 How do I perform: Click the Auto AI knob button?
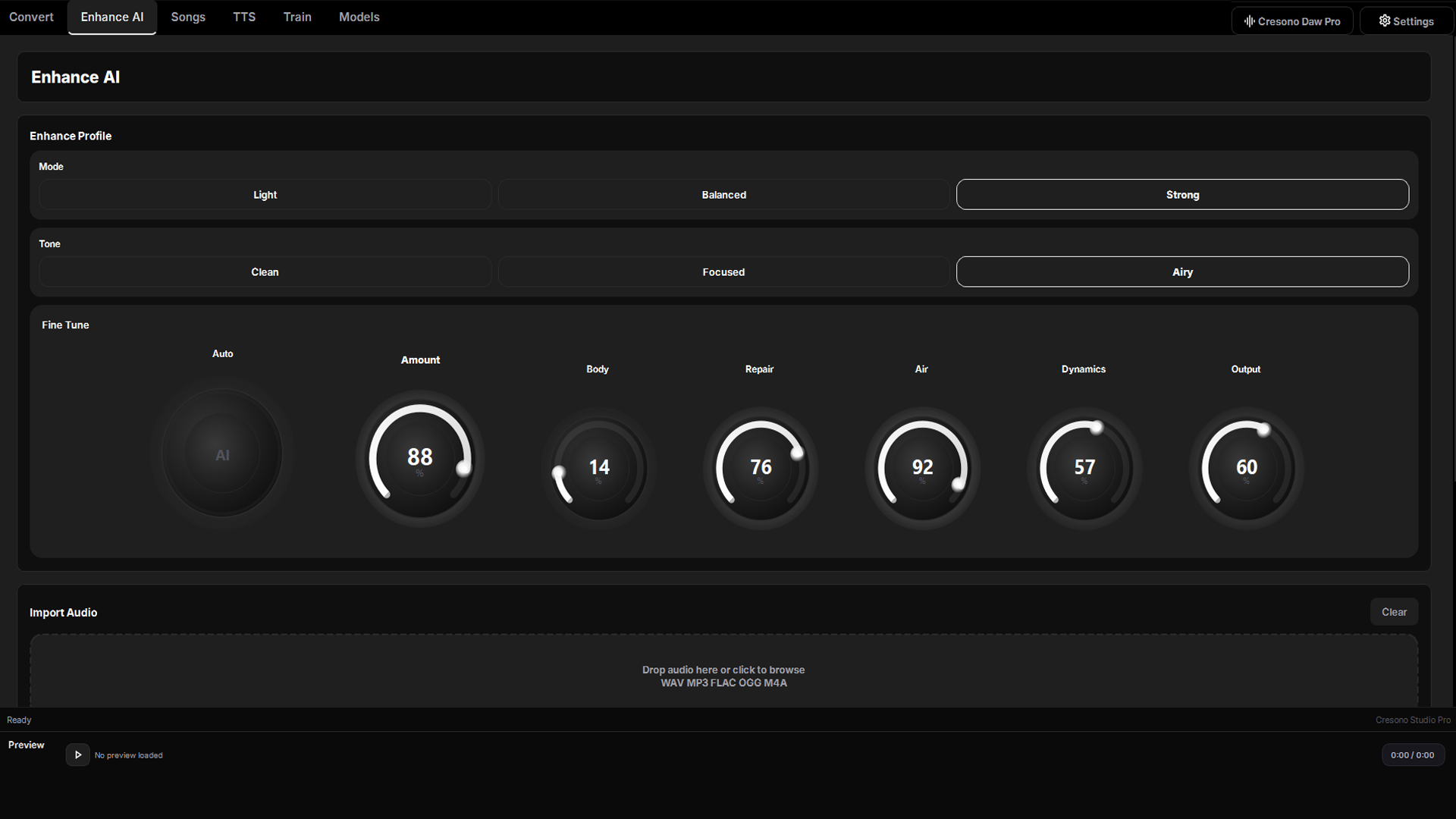click(222, 454)
